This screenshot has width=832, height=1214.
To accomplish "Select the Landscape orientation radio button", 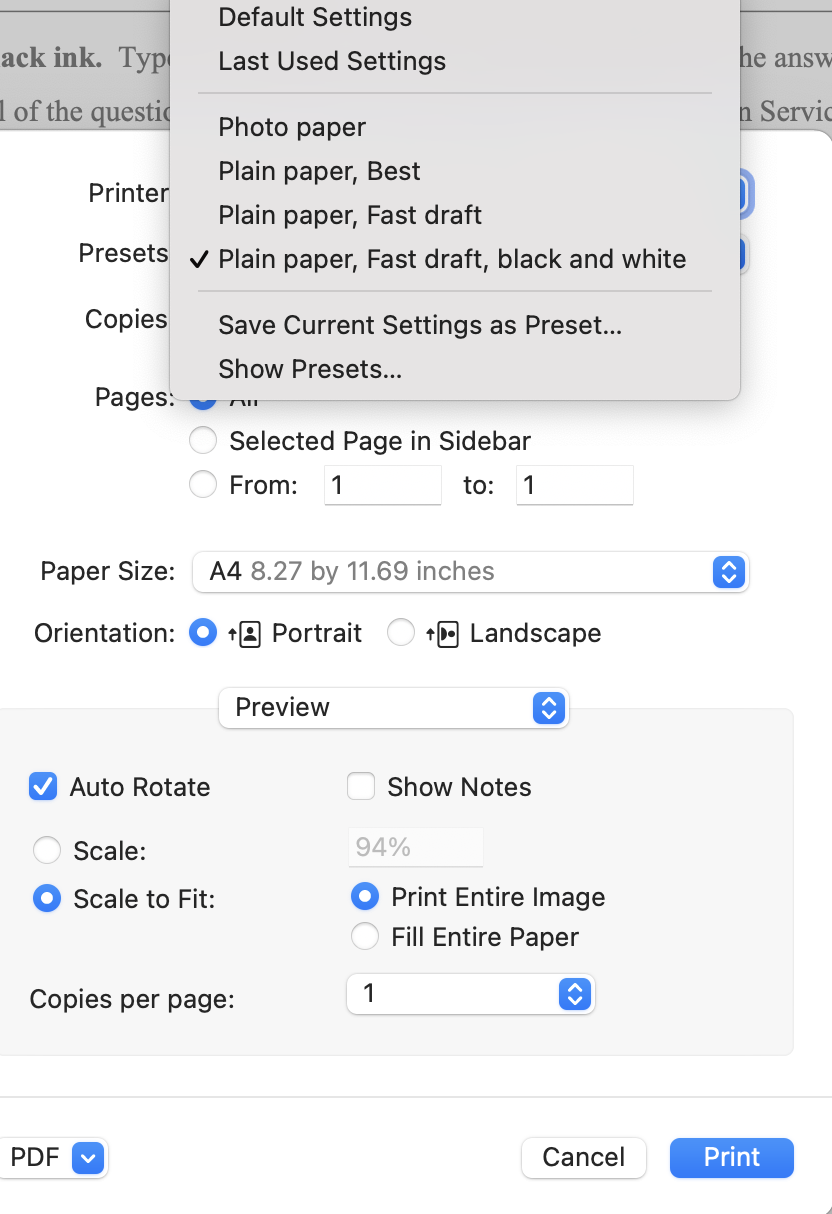I will coord(401,634).
